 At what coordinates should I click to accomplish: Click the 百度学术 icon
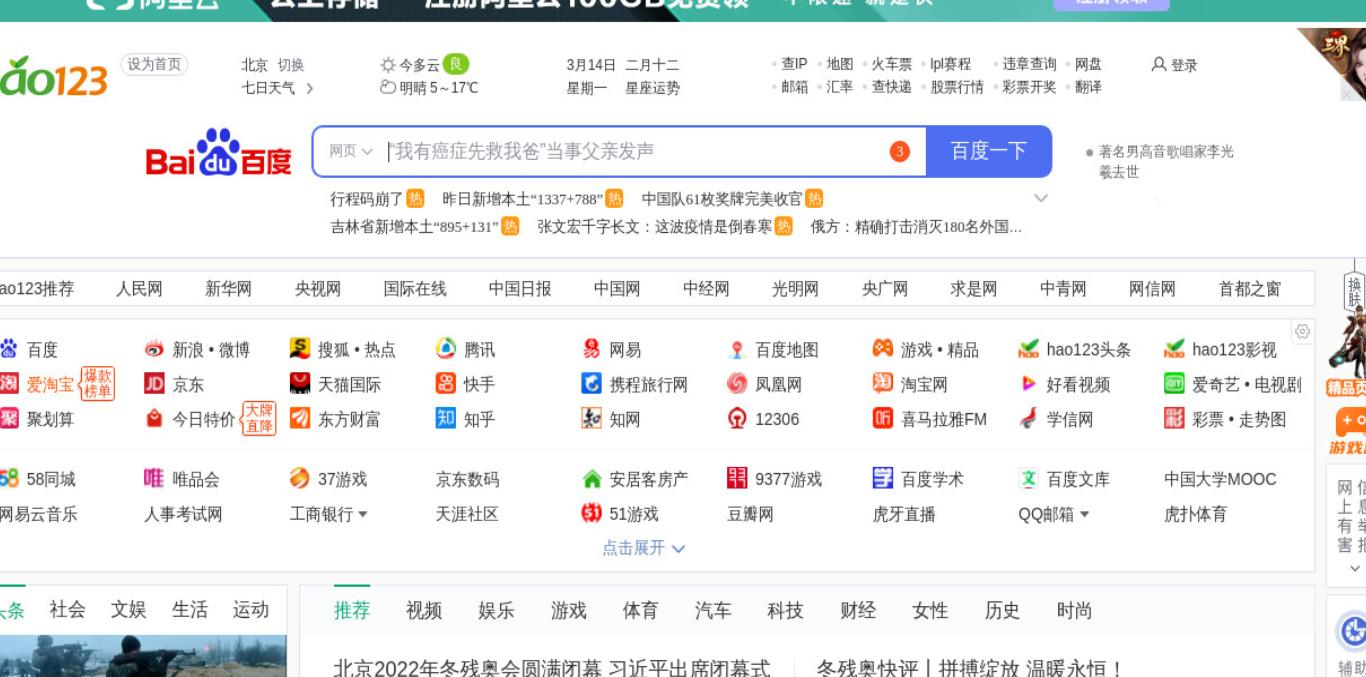(x=883, y=479)
